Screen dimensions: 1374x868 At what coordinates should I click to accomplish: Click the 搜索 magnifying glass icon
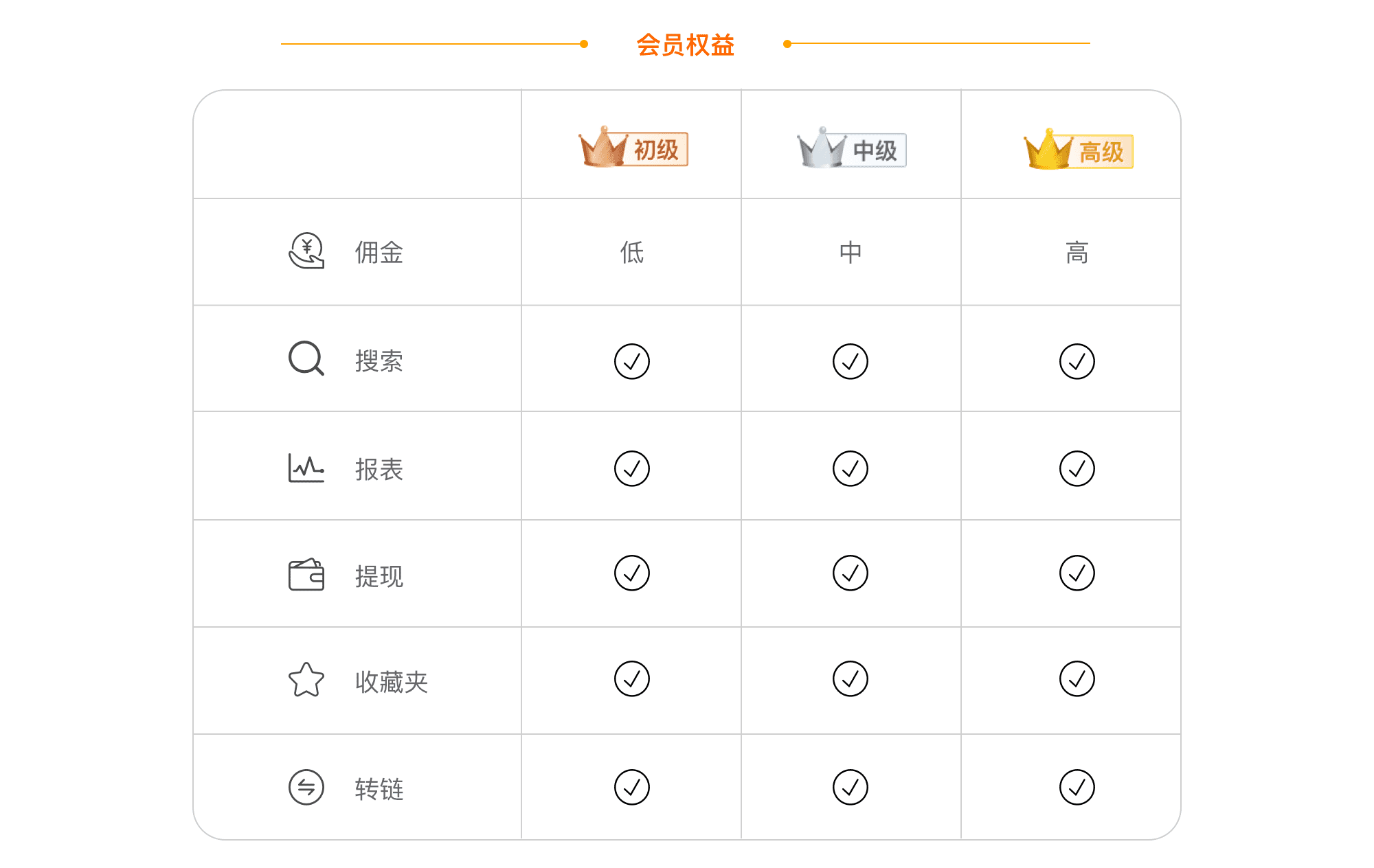306,358
